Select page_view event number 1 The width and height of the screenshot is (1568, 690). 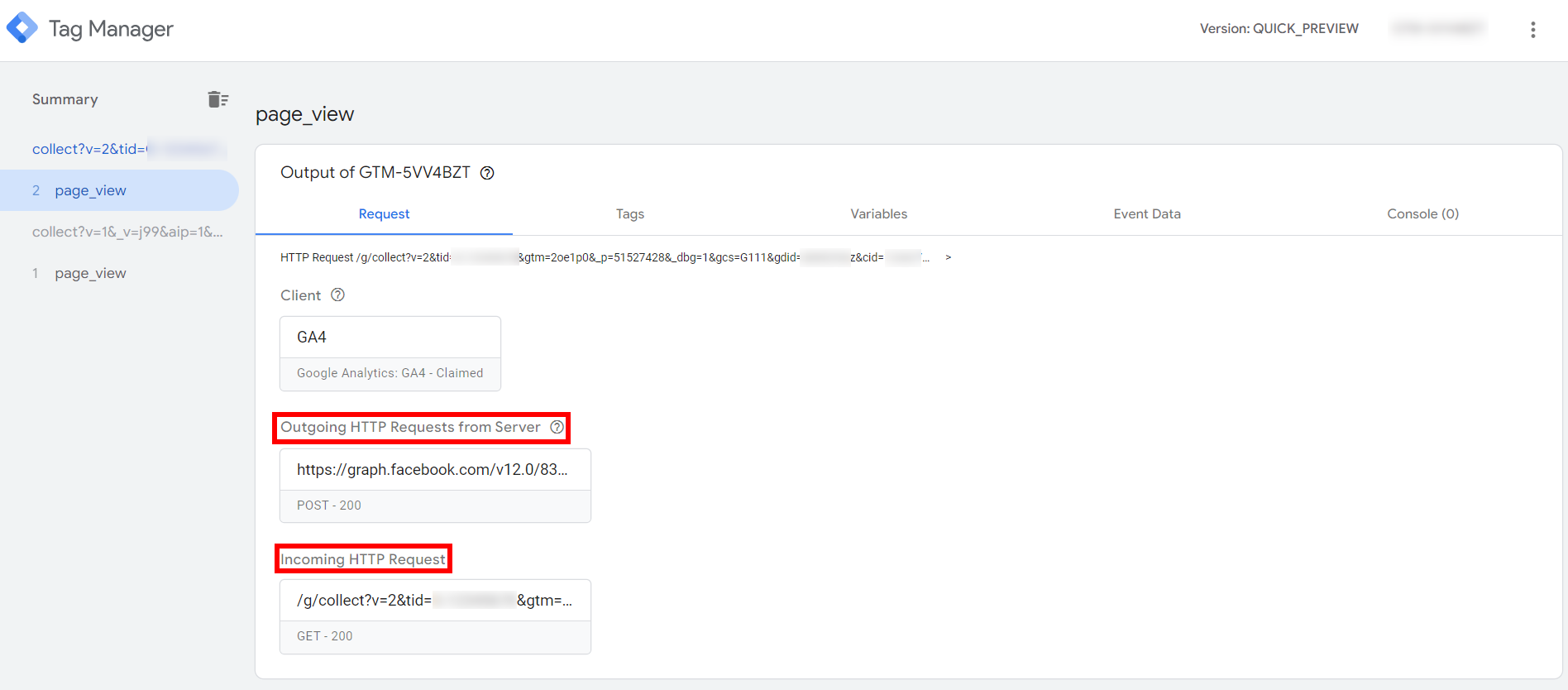click(90, 273)
